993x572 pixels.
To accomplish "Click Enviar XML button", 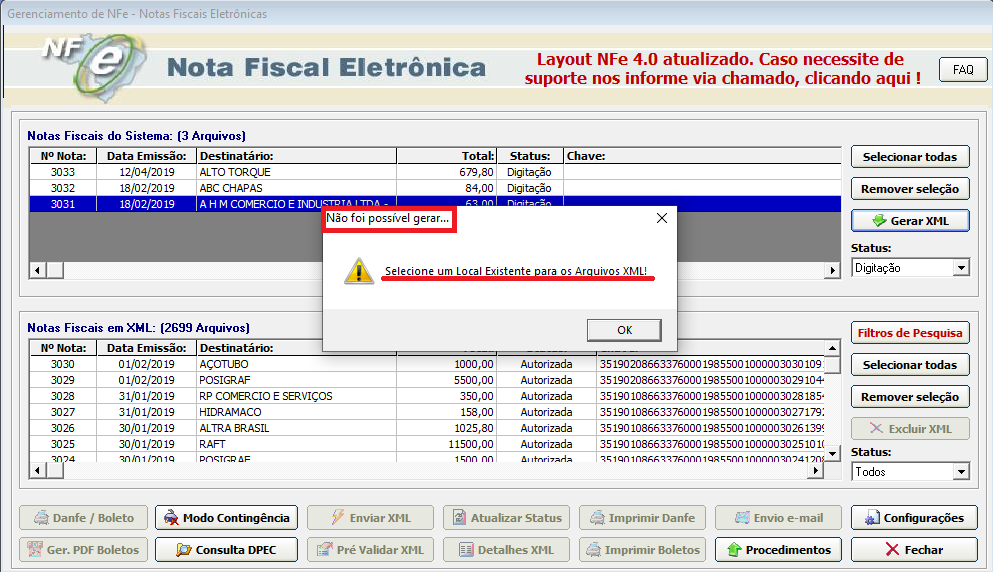I will tap(370, 518).
